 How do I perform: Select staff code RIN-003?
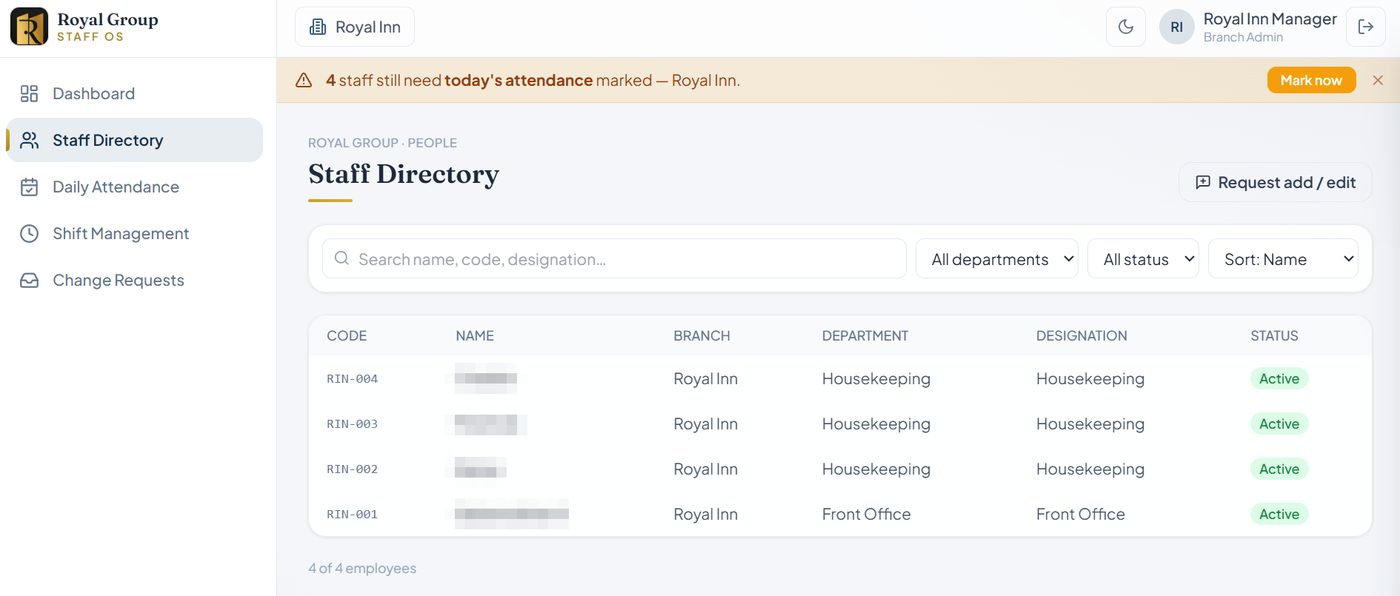click(x=352, y=424)
